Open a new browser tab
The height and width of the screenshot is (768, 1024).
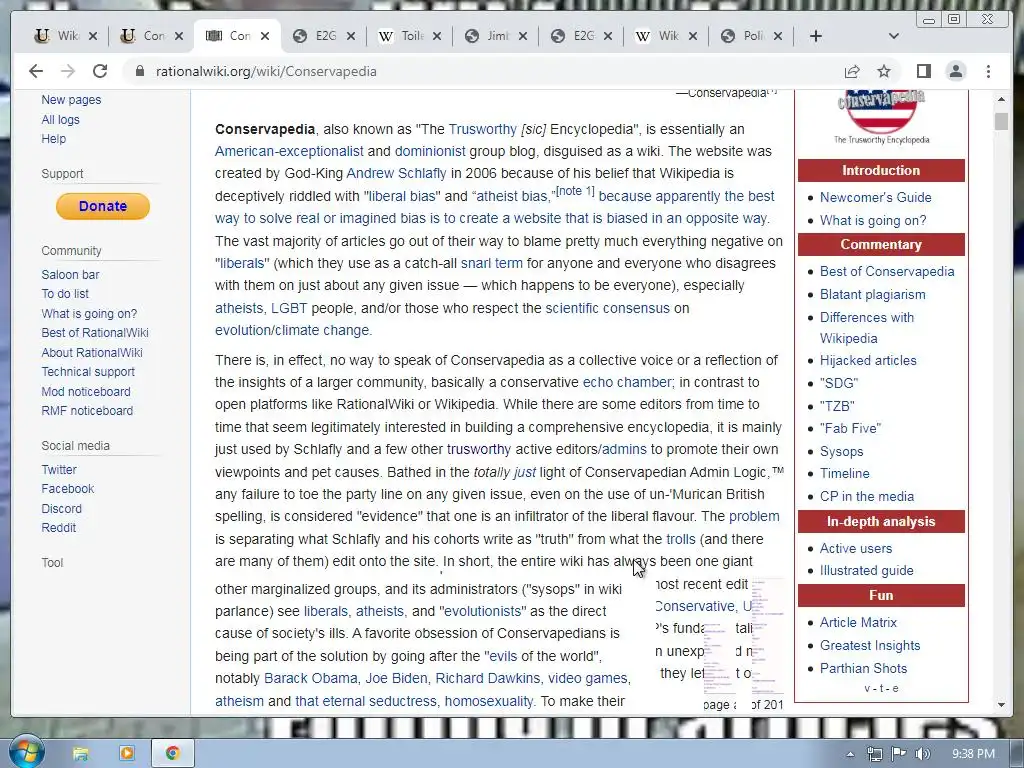coord(816,36)
